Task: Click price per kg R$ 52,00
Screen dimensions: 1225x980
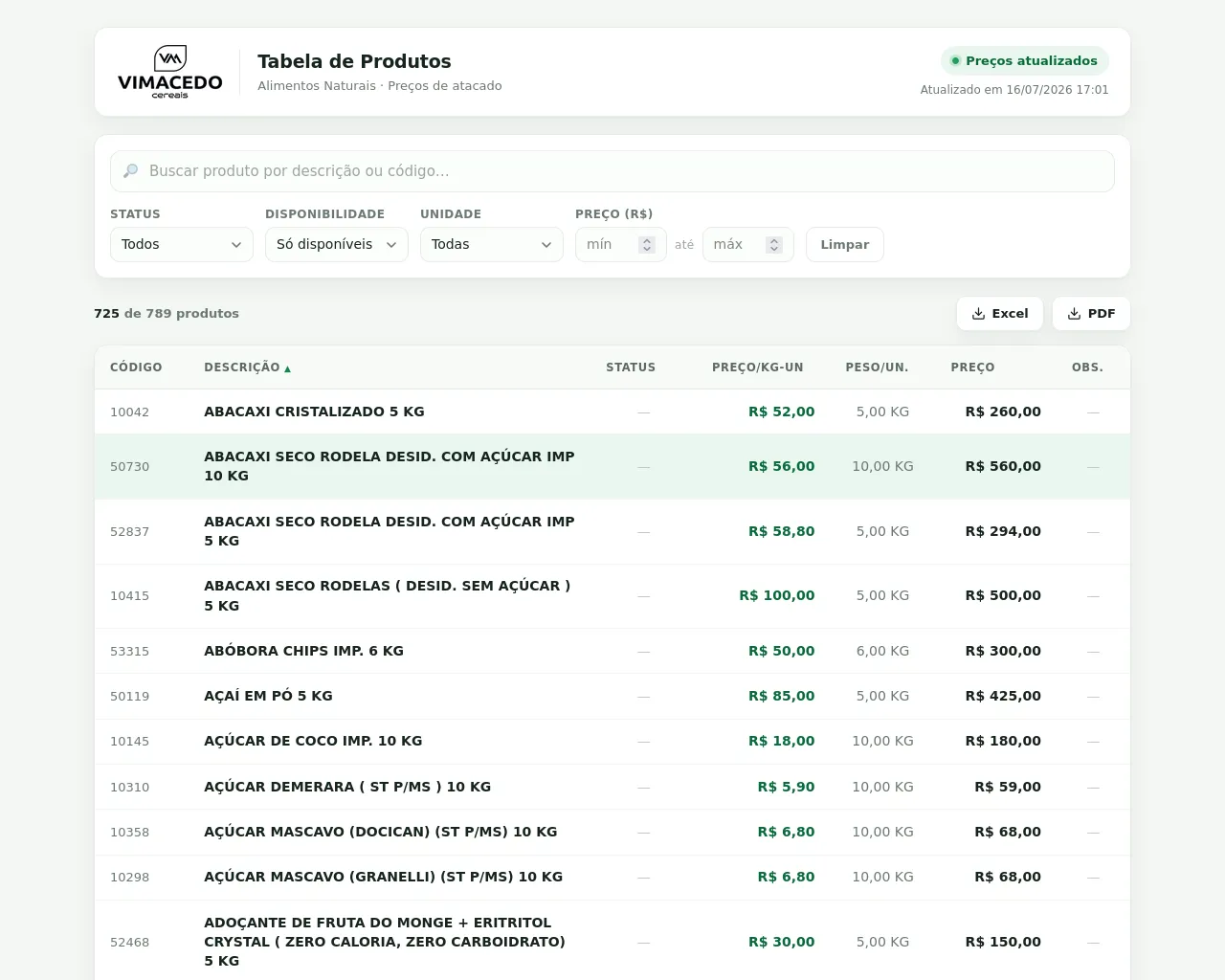Action: point(781,412)
